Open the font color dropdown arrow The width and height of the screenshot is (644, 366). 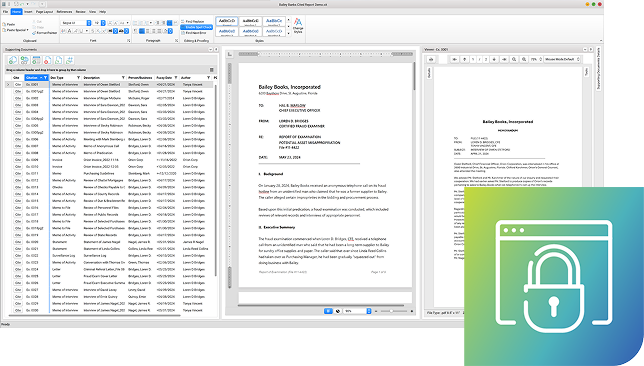pos(126,31)
